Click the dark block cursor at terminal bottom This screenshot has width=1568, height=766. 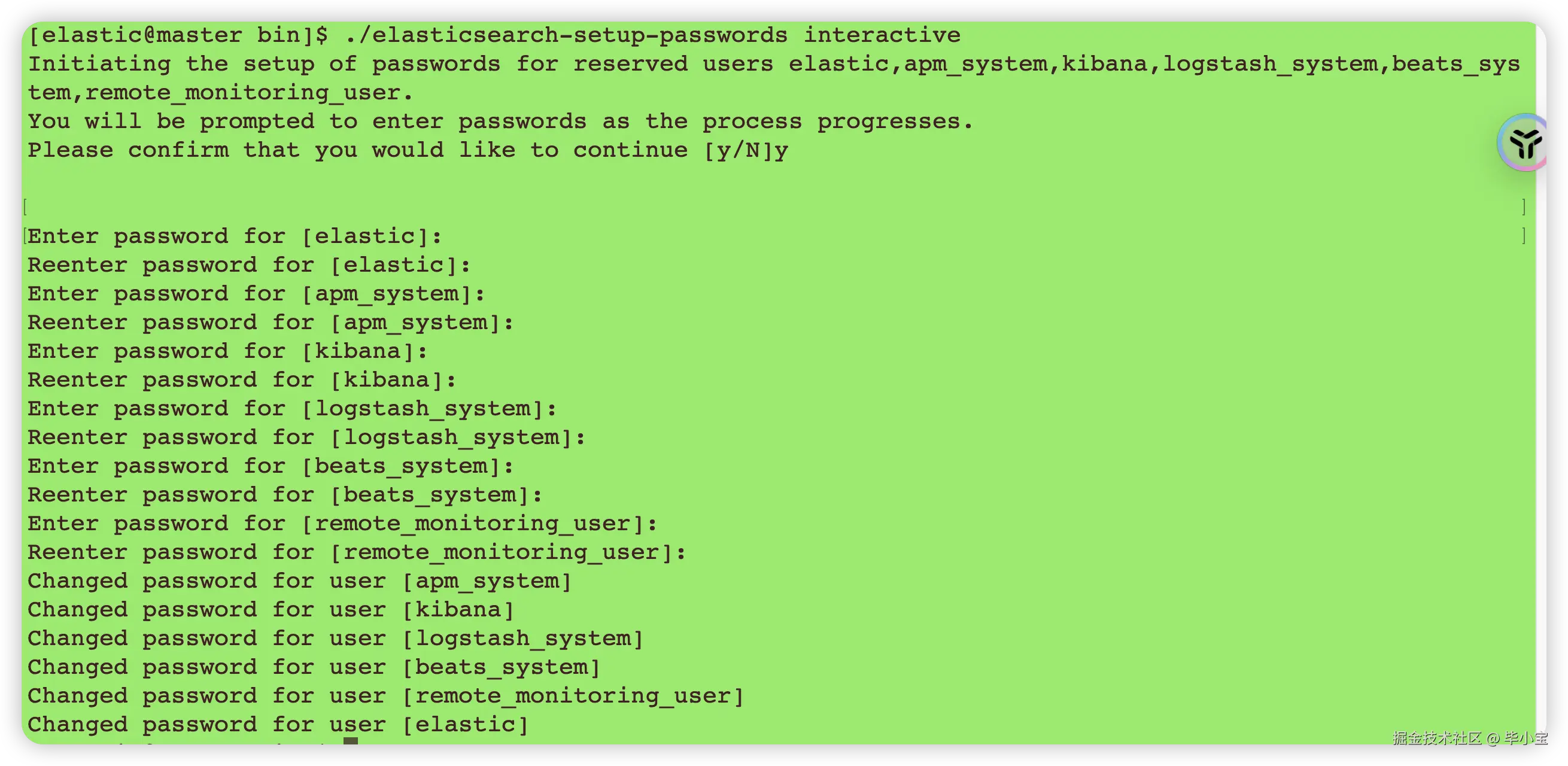pos(350,741)
